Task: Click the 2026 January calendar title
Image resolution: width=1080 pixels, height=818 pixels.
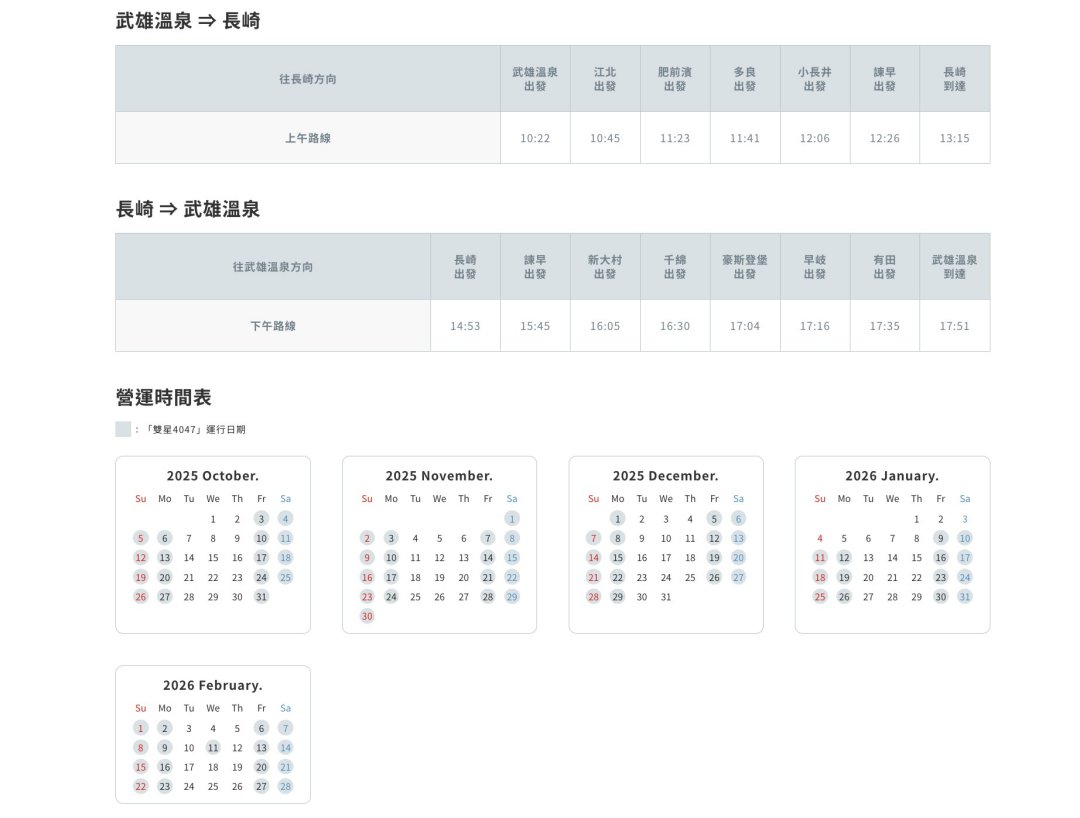Action: [892, 476]
